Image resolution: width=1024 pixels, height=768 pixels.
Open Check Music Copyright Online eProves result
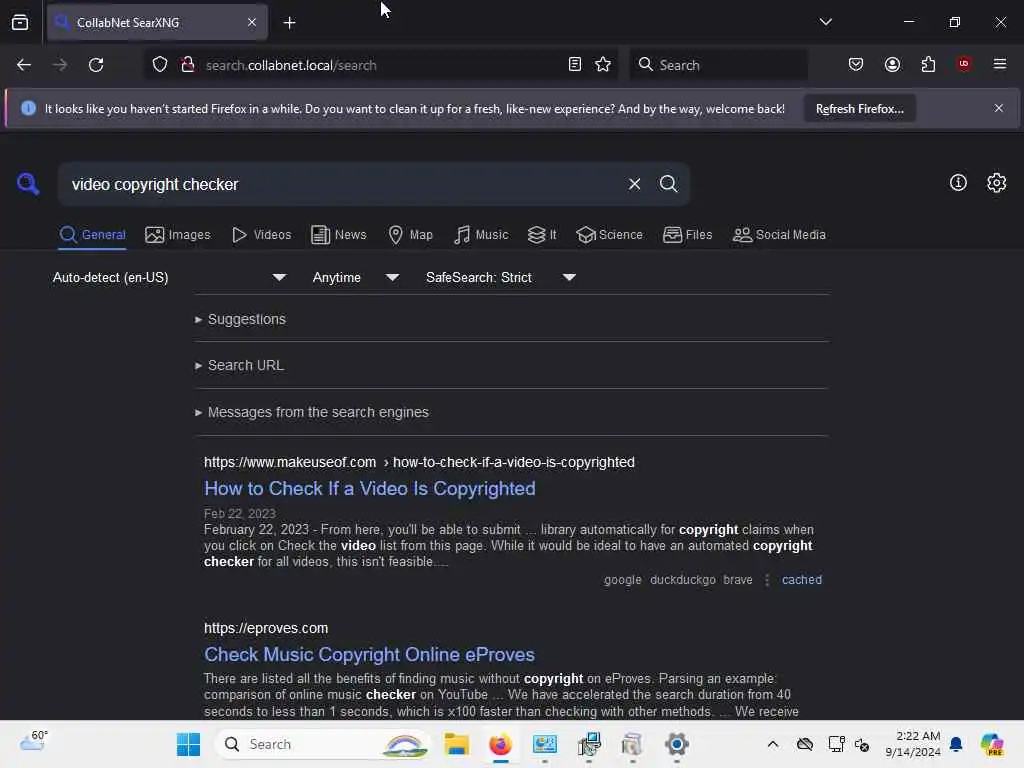coord(369,654)
